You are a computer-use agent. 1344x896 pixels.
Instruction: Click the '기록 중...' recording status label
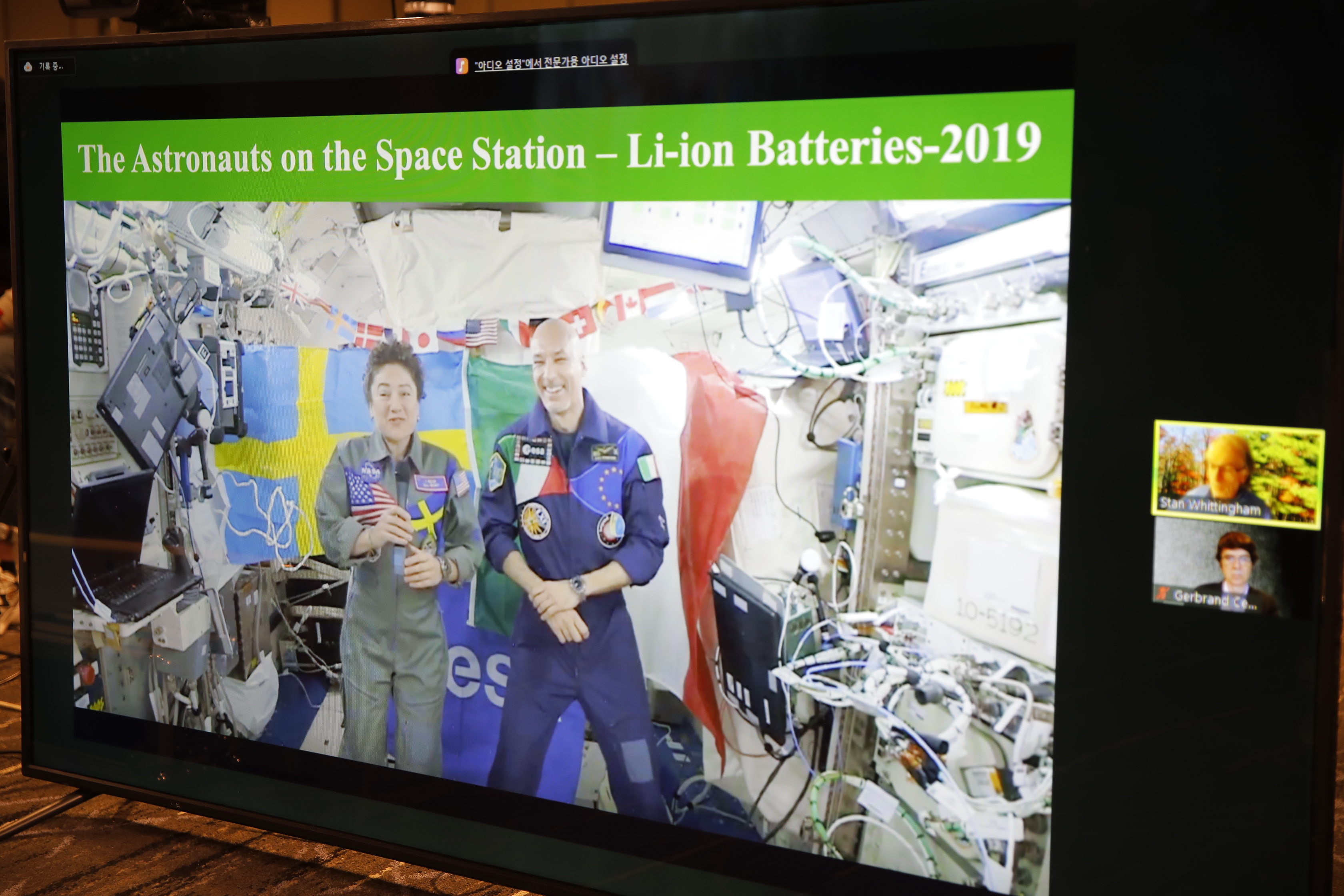(51, 67)
